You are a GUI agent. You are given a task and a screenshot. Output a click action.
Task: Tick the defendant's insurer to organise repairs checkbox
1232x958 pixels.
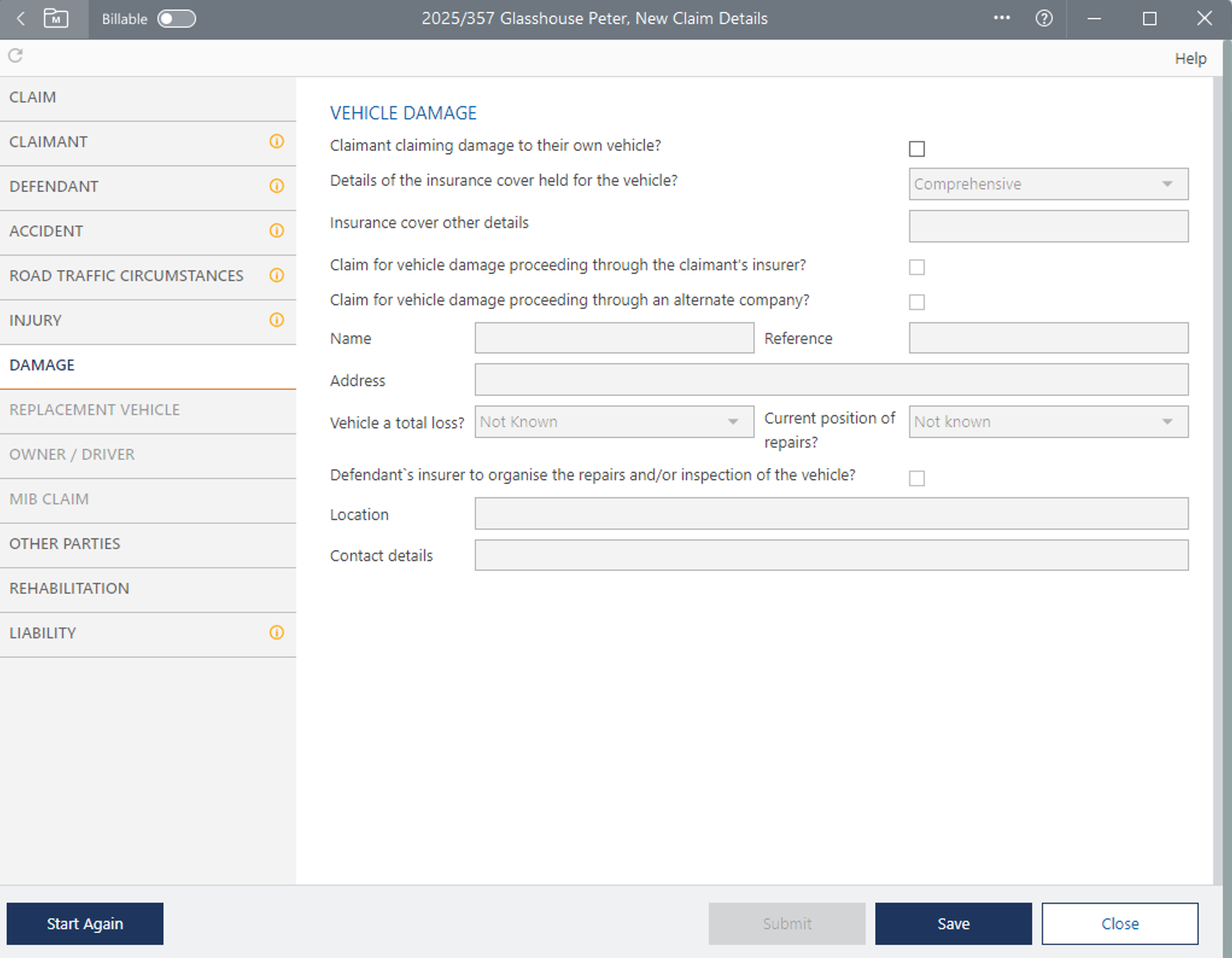(917, 478)
